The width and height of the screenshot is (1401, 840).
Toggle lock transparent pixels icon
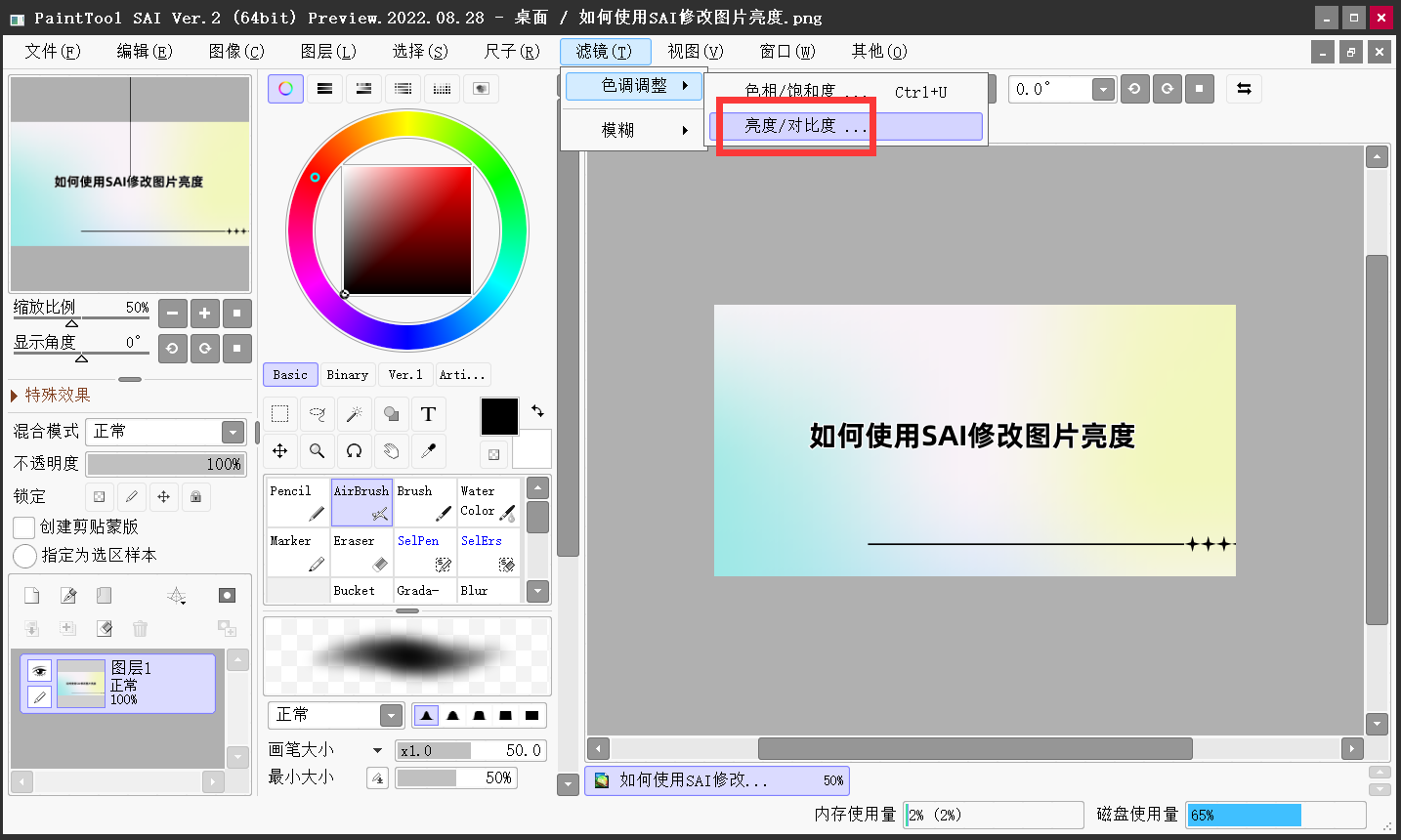[99, 496]
